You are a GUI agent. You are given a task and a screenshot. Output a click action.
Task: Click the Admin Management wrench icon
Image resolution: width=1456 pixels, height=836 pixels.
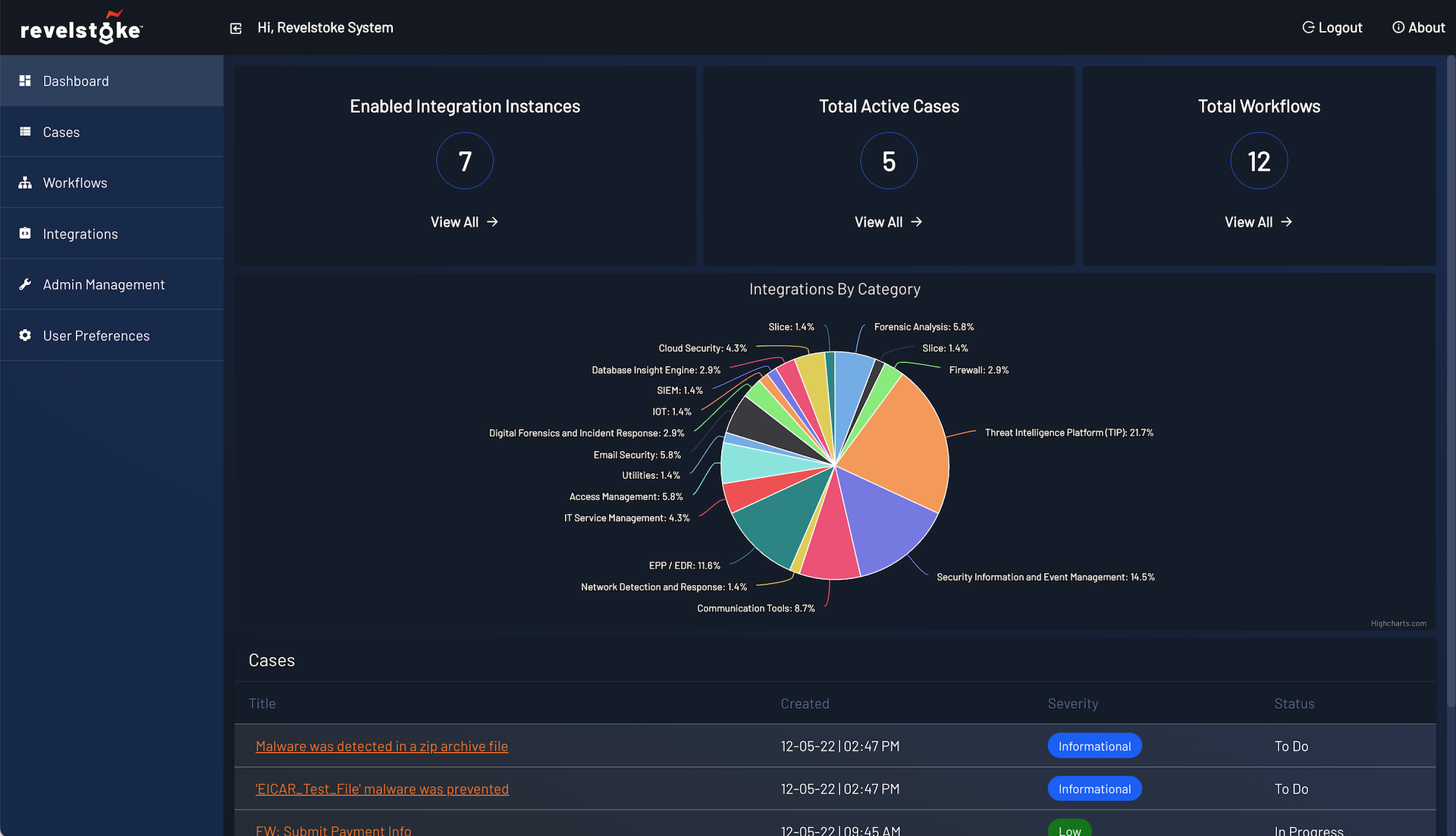pos(25,284)
